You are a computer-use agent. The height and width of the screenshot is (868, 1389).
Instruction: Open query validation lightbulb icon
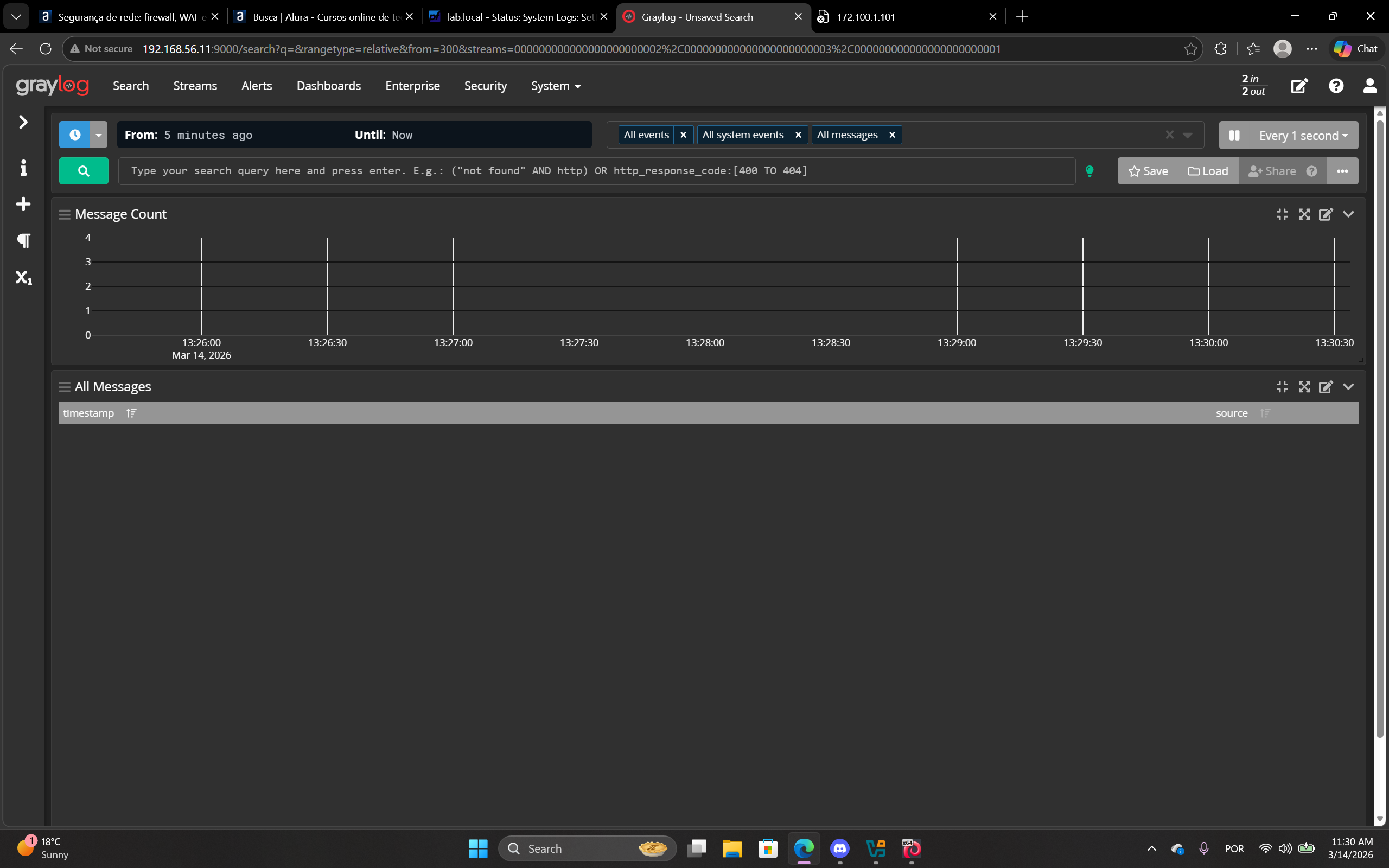[1089, 171]
